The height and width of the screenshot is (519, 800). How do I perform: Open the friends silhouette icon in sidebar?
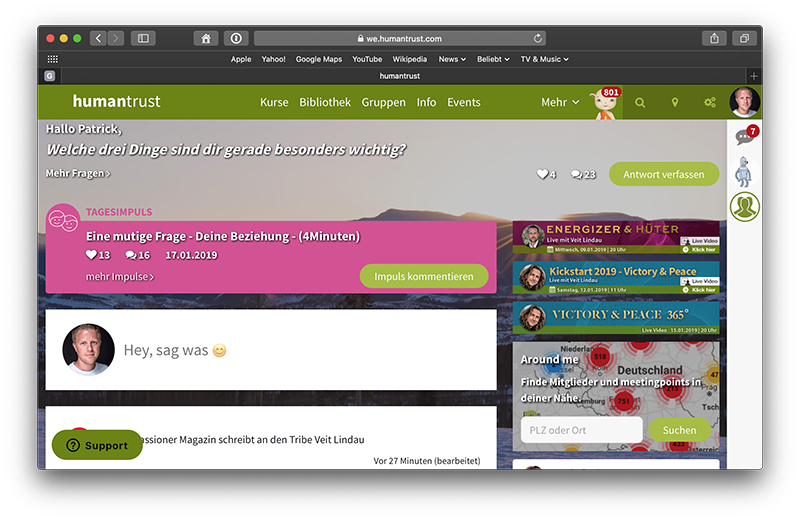tap(745, 207)
